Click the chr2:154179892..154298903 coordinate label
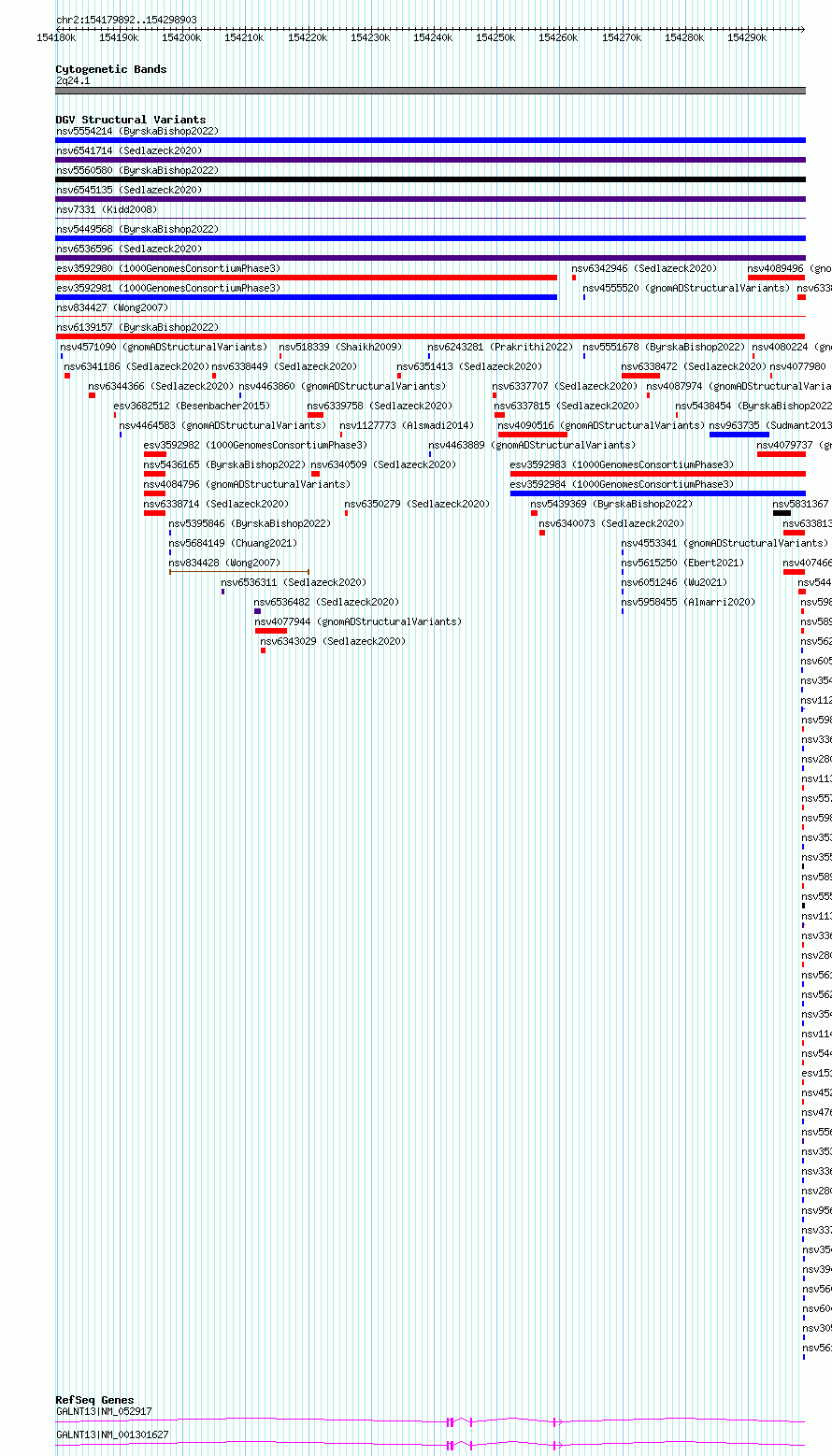832x1456 pixels. pyautogui.click(x=126, y=20)
